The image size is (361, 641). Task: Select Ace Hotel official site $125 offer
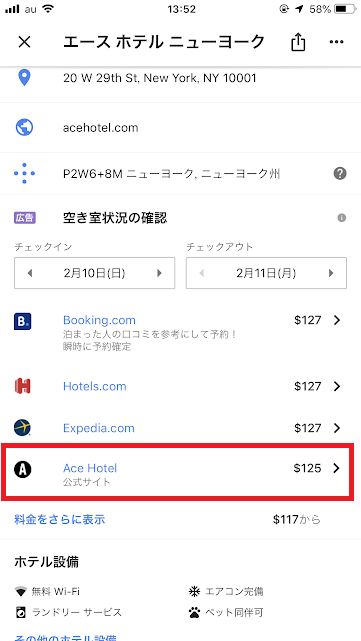(177, 473)
